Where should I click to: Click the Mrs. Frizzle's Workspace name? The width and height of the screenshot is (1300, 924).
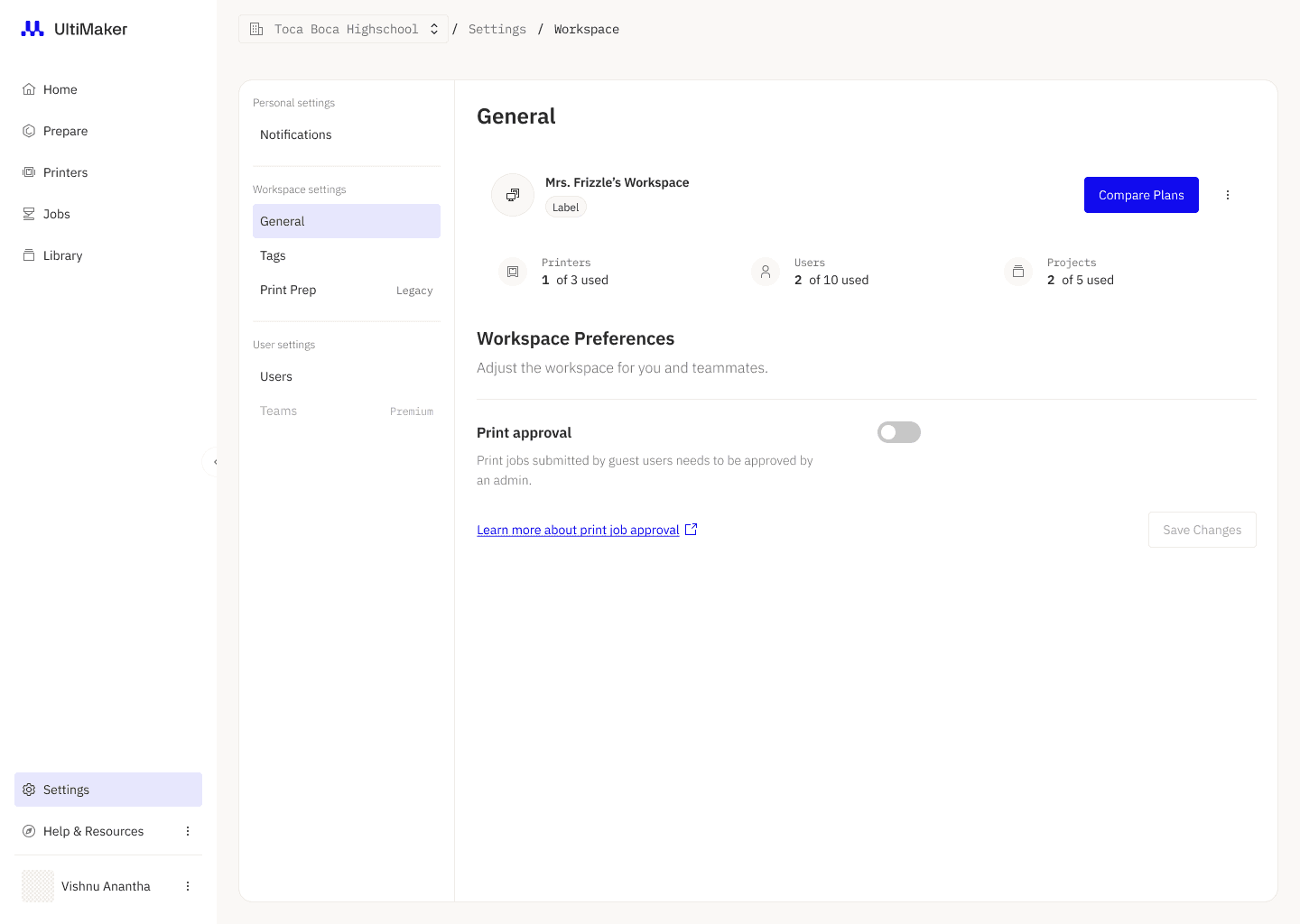[617, 182]
